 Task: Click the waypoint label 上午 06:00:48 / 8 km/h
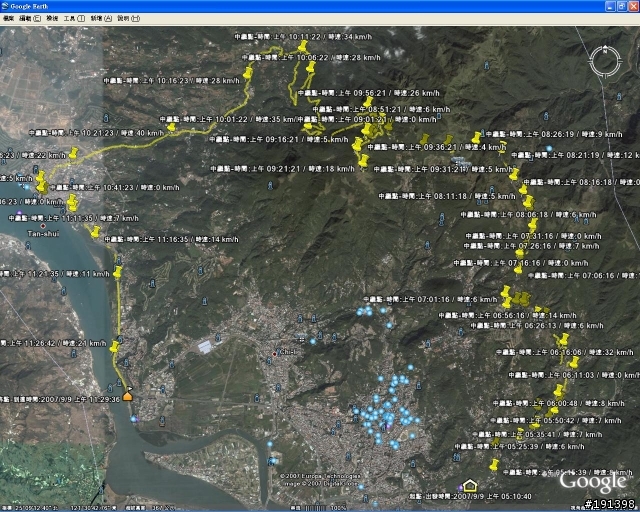(x=559, y=403)
